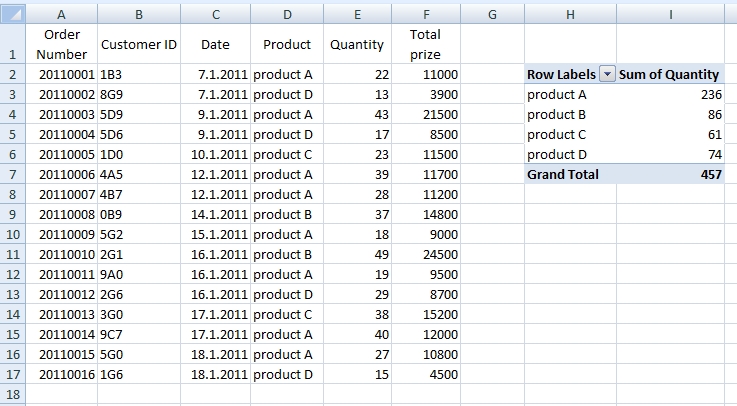The width and height of the screenshot is (737, 406).
Task: Select column A header
Action: (62, 15)
